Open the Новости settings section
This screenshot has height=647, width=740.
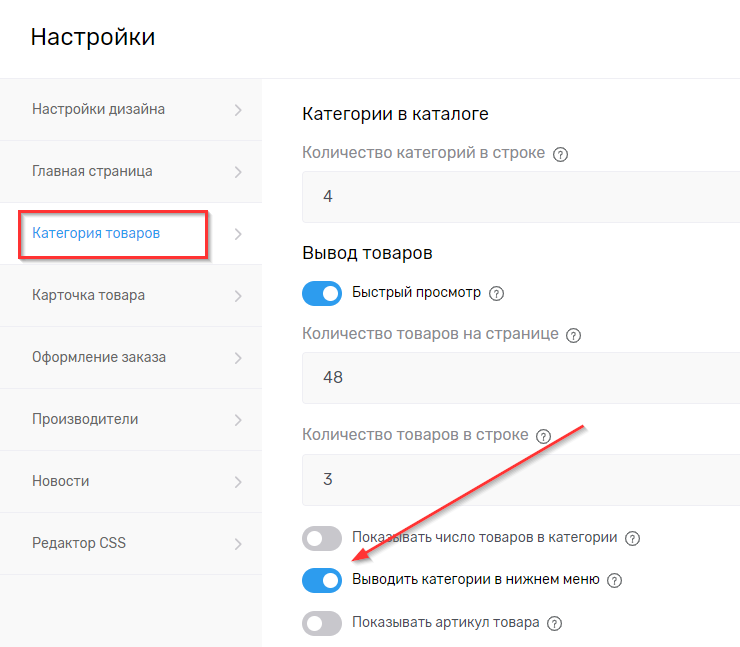pos(61,482)
